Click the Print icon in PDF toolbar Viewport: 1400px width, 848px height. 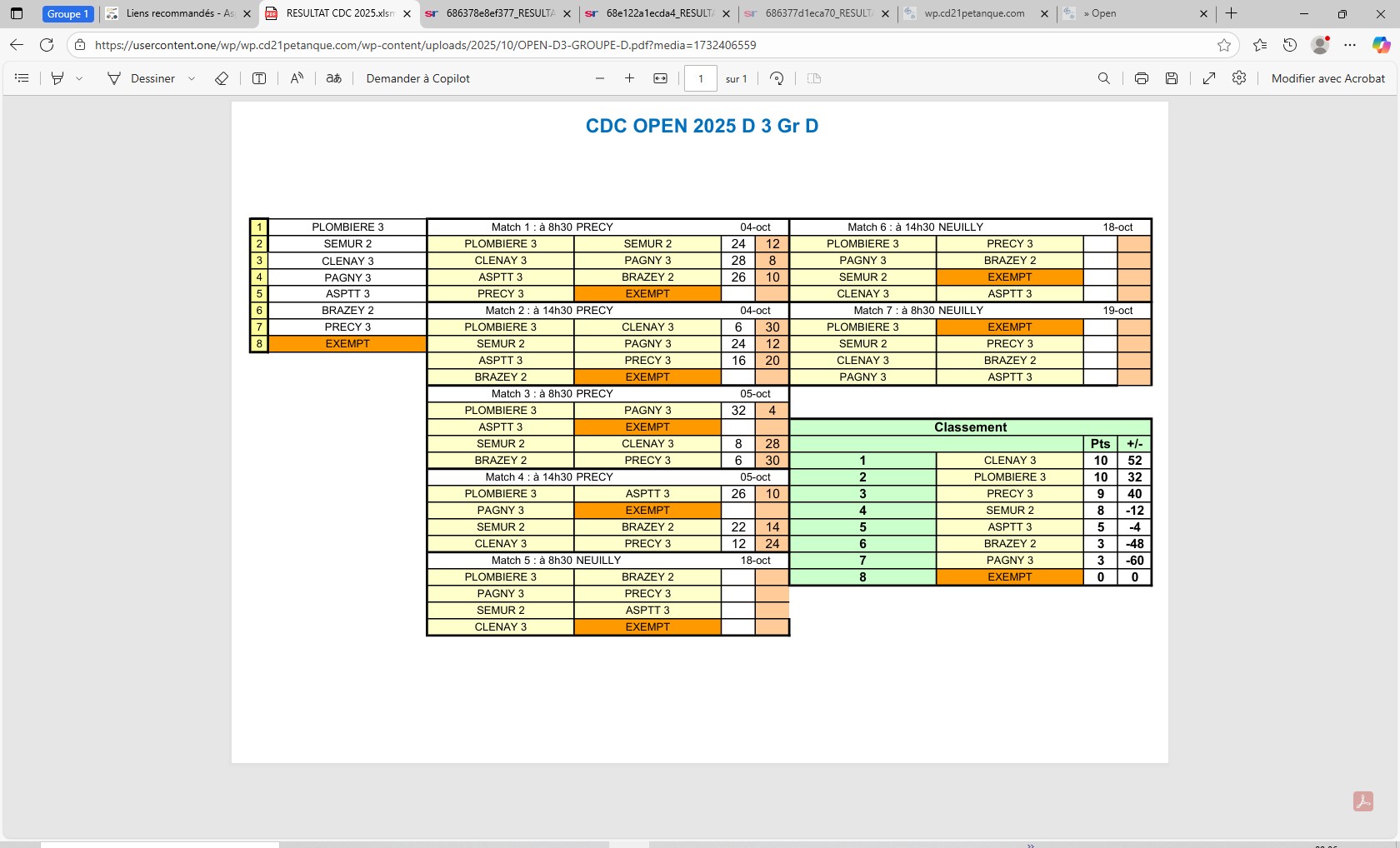[1141, 78]
